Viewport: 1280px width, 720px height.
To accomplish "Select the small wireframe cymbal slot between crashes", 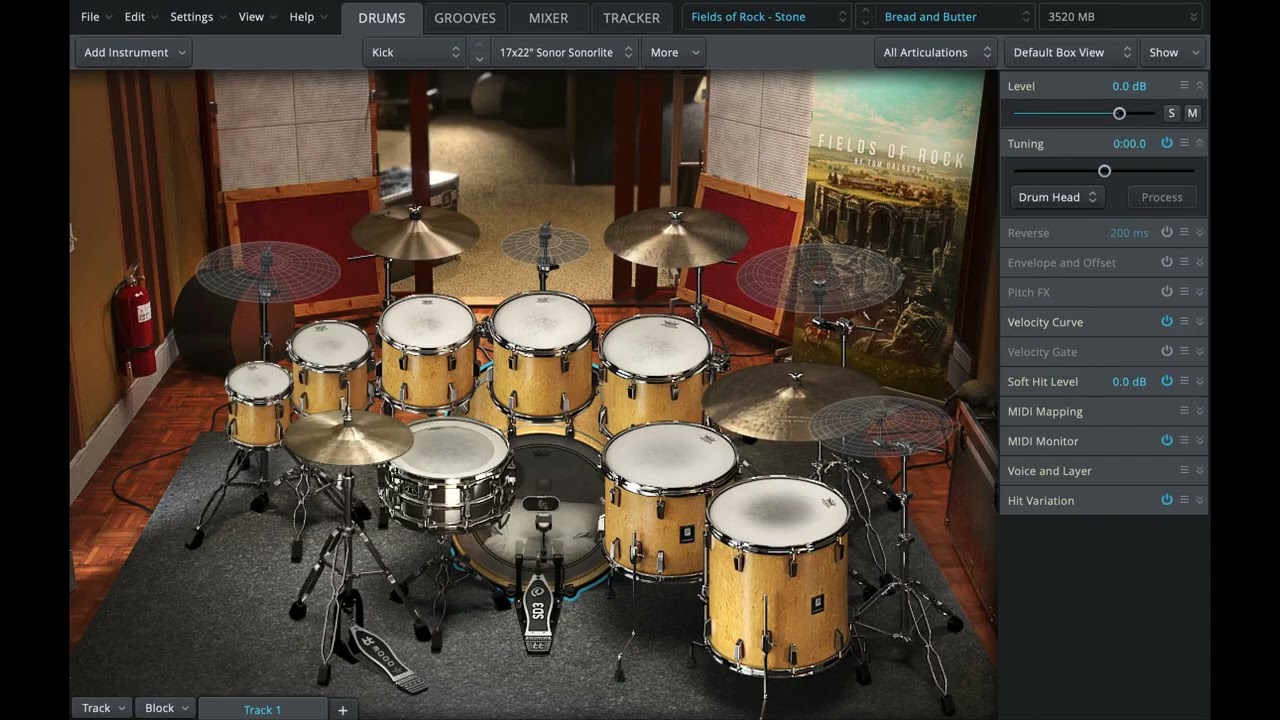I will click(545, 245).
